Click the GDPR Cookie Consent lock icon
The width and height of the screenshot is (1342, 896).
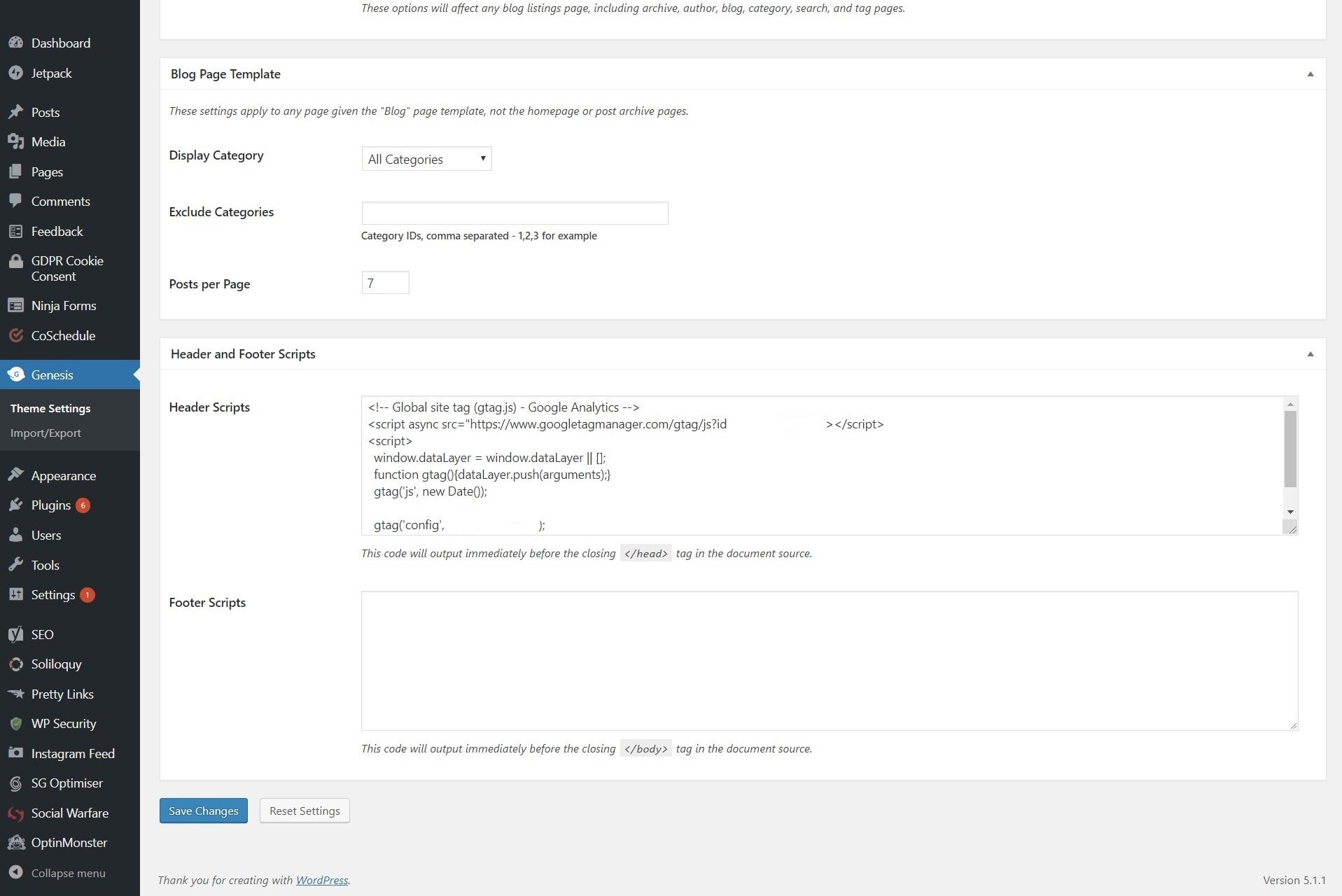(15, 261)
